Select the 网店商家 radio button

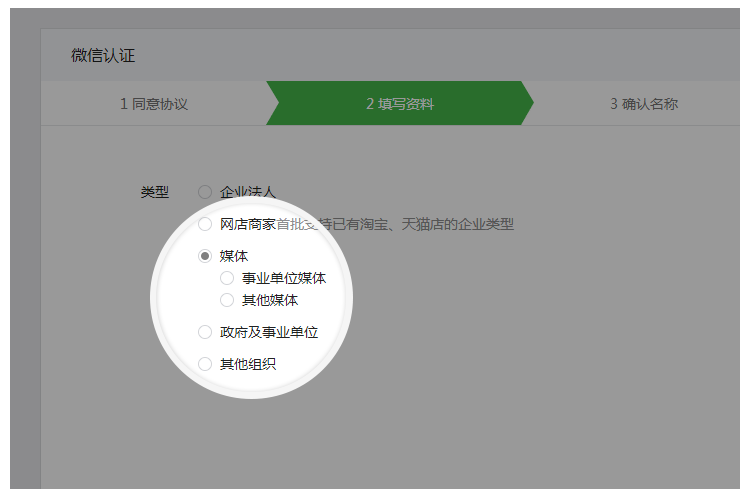click(205, 224)
